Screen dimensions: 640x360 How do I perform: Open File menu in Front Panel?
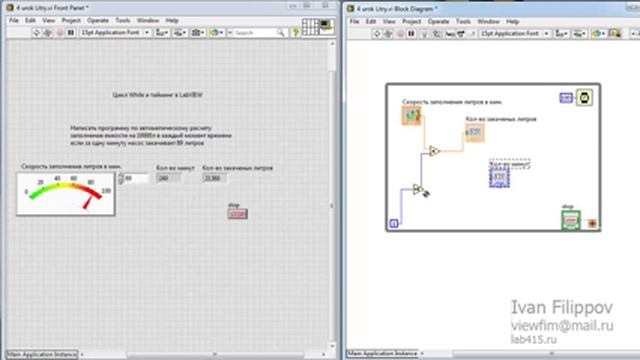[x=14, y=20]
